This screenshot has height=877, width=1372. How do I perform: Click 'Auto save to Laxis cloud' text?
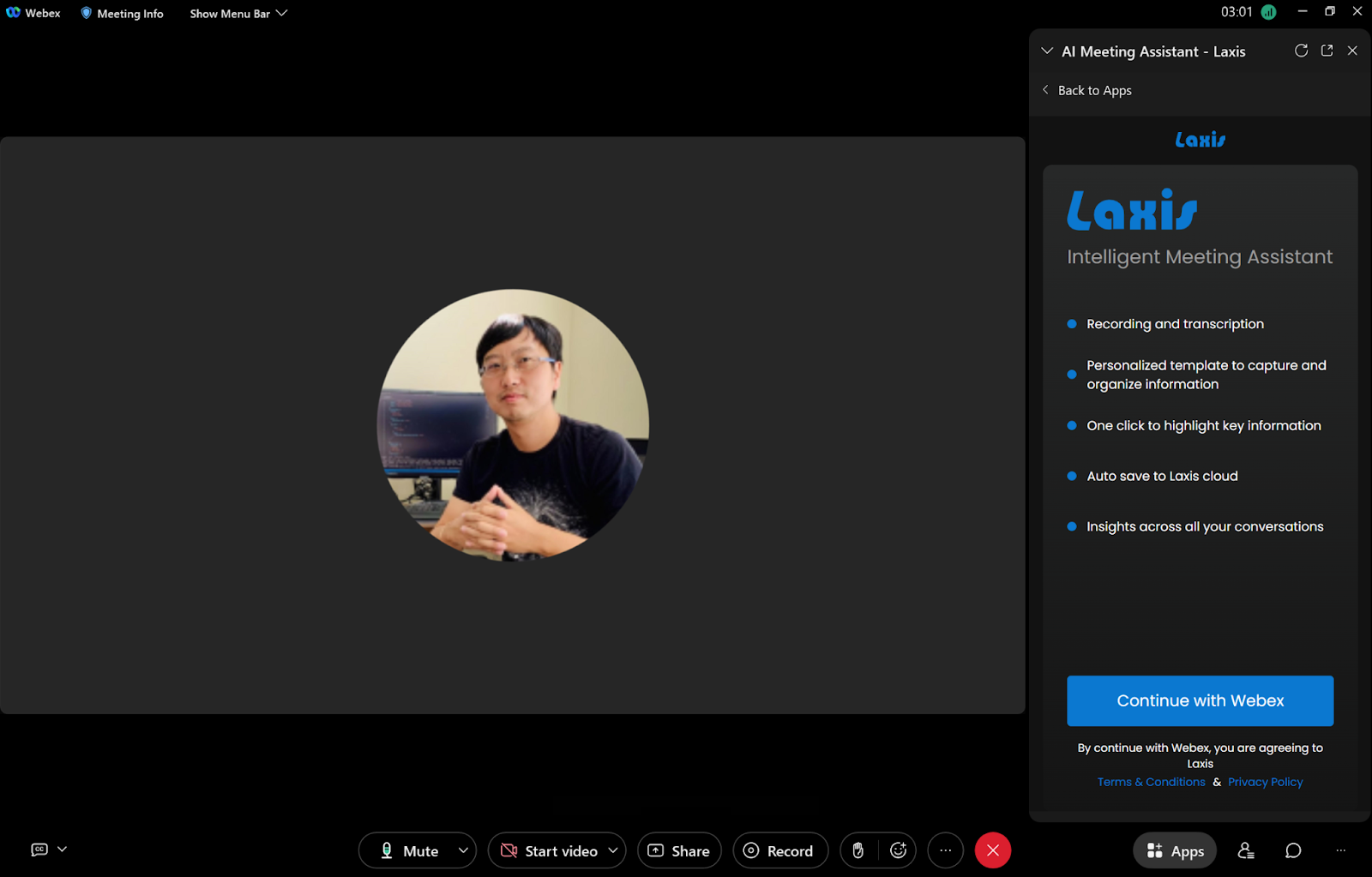coord(1162,476)
